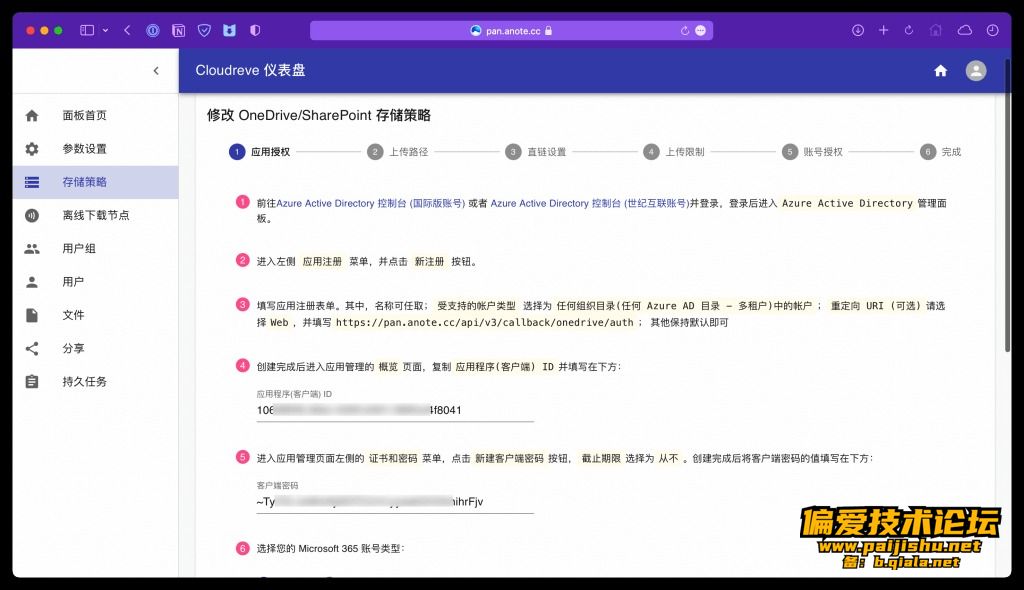Screen dimensions: 1024x590
Task: Reload page from address bar icon
Action: coord(684,31)
